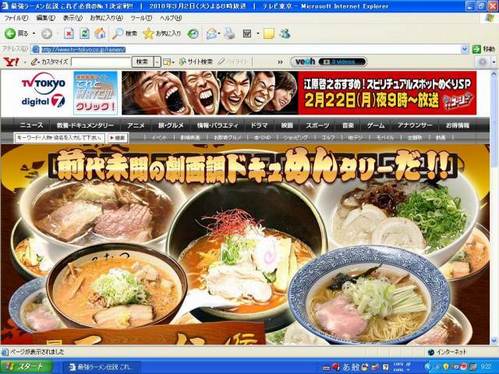The width and height of the screenshot is (499, 374).
Task: Click the 映画 navigation tab
Action: point(287,125)
